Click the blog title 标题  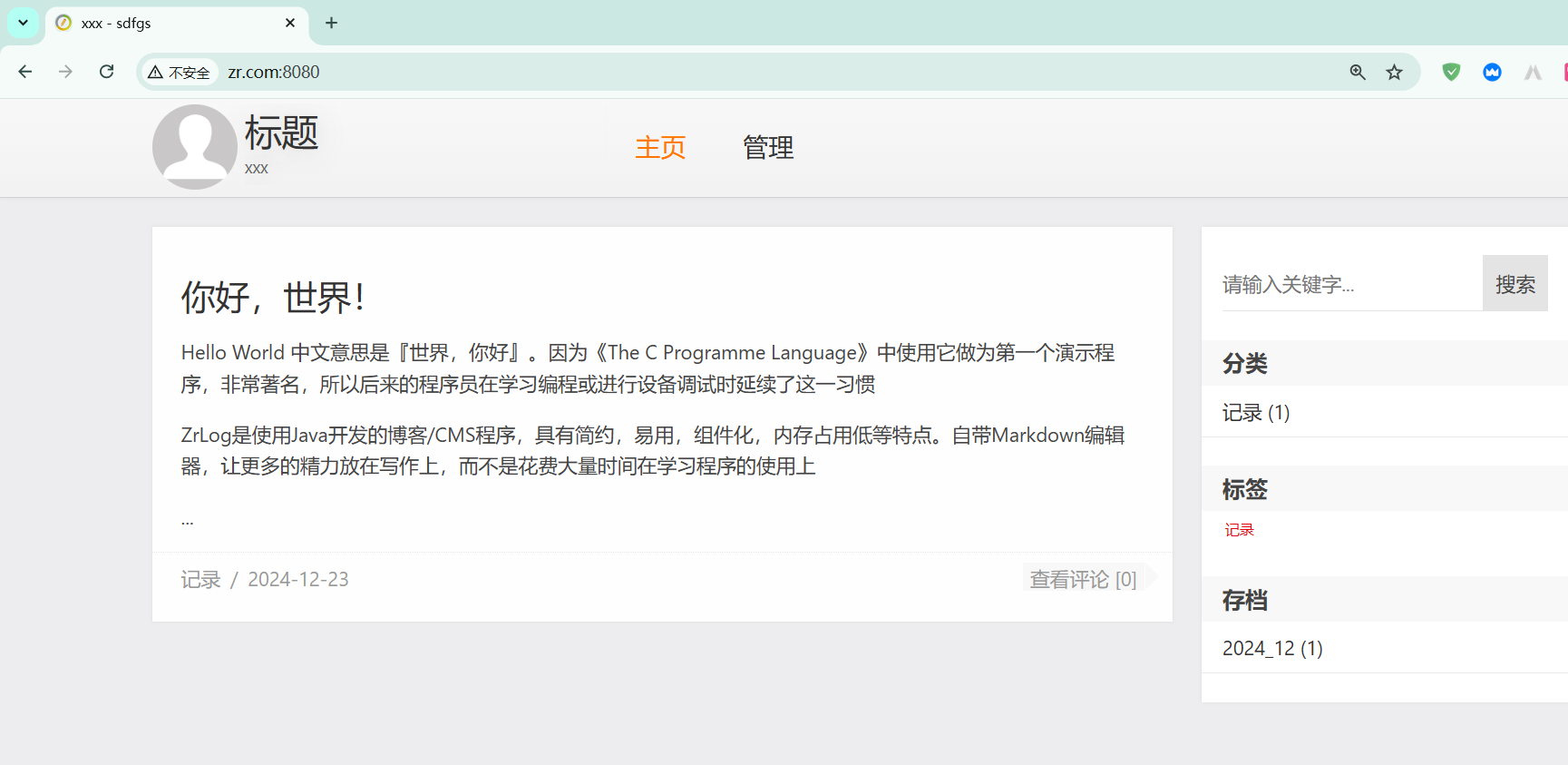281,132
